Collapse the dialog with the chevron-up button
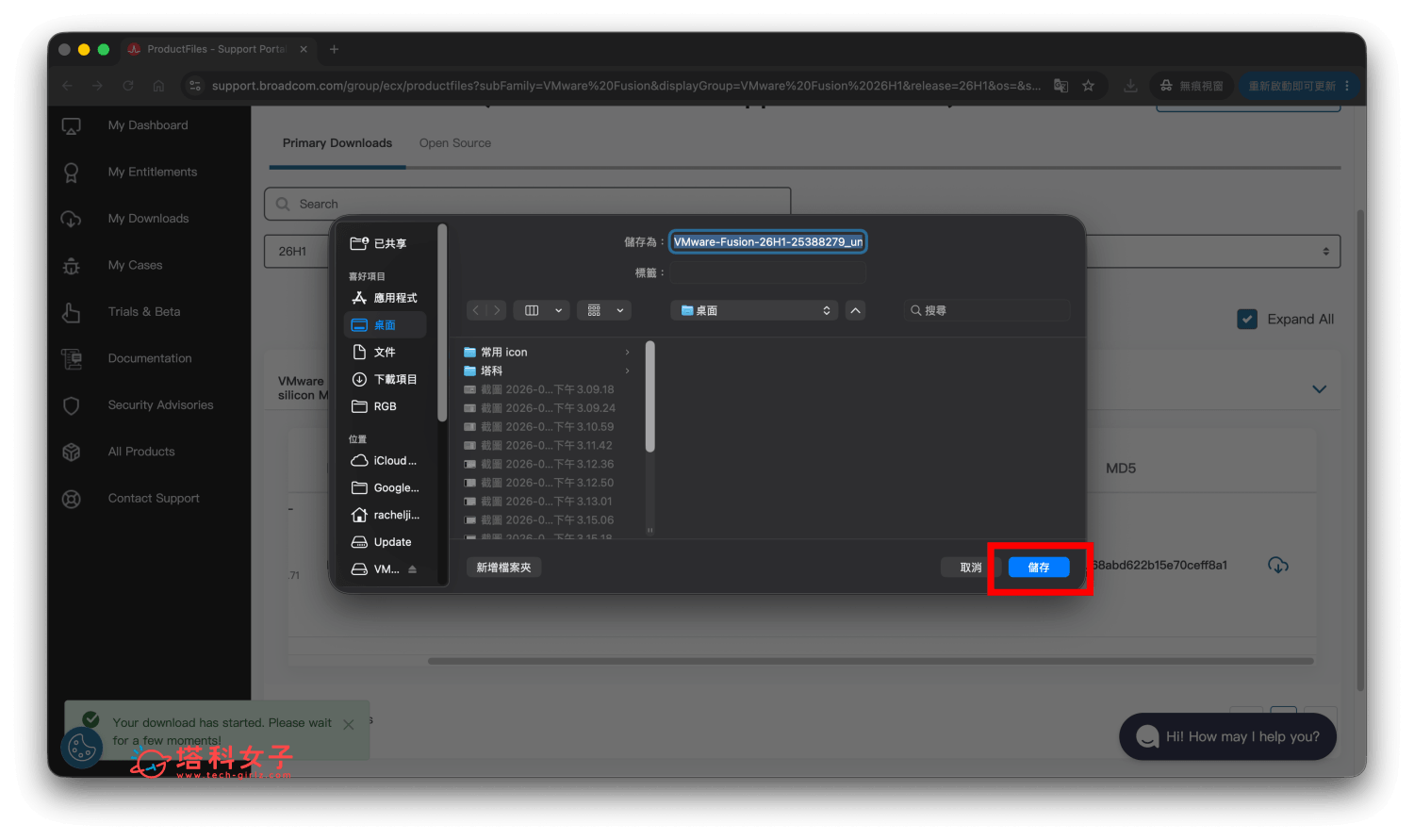Image resolution: width=1414 pixels, height=840 pixels. coord(855,310)
